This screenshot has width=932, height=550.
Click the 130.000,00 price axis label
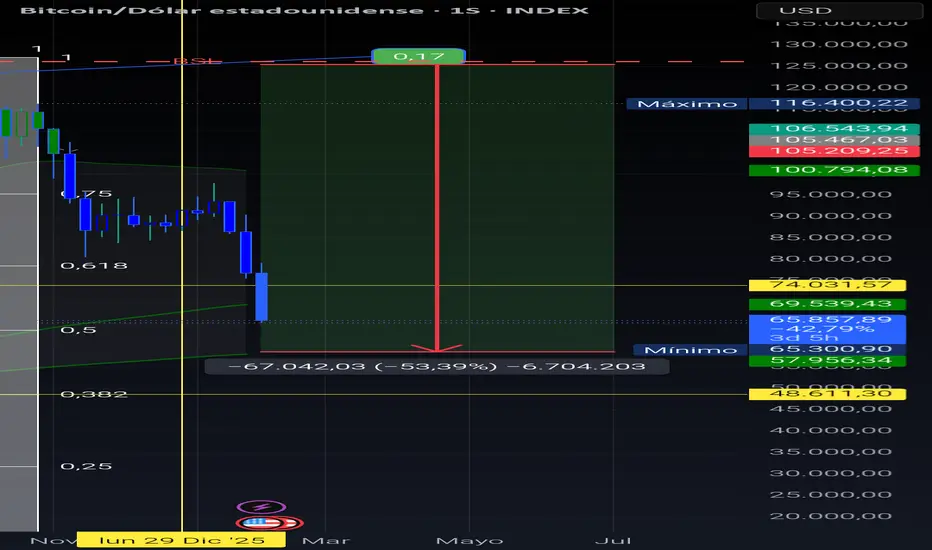[839, 45]
